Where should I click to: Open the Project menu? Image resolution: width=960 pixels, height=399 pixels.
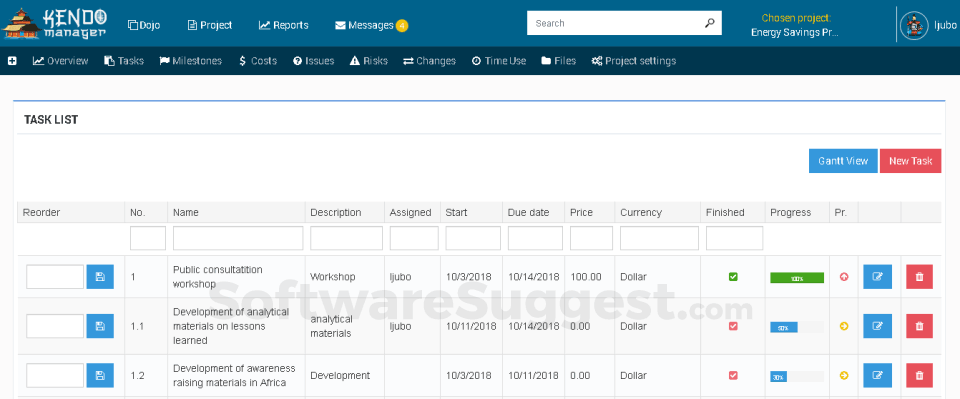pyautogui.click(x=209, y=25)
